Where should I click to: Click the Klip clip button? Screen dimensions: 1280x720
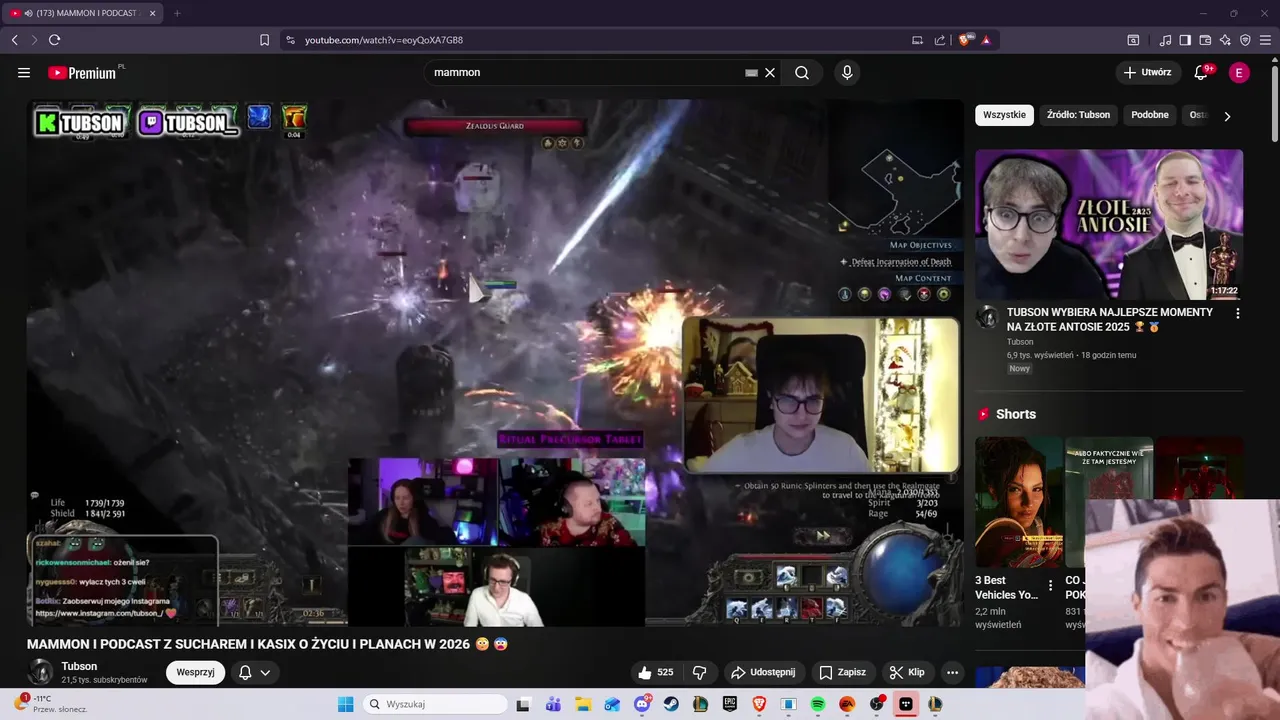(x=907, y=673)
